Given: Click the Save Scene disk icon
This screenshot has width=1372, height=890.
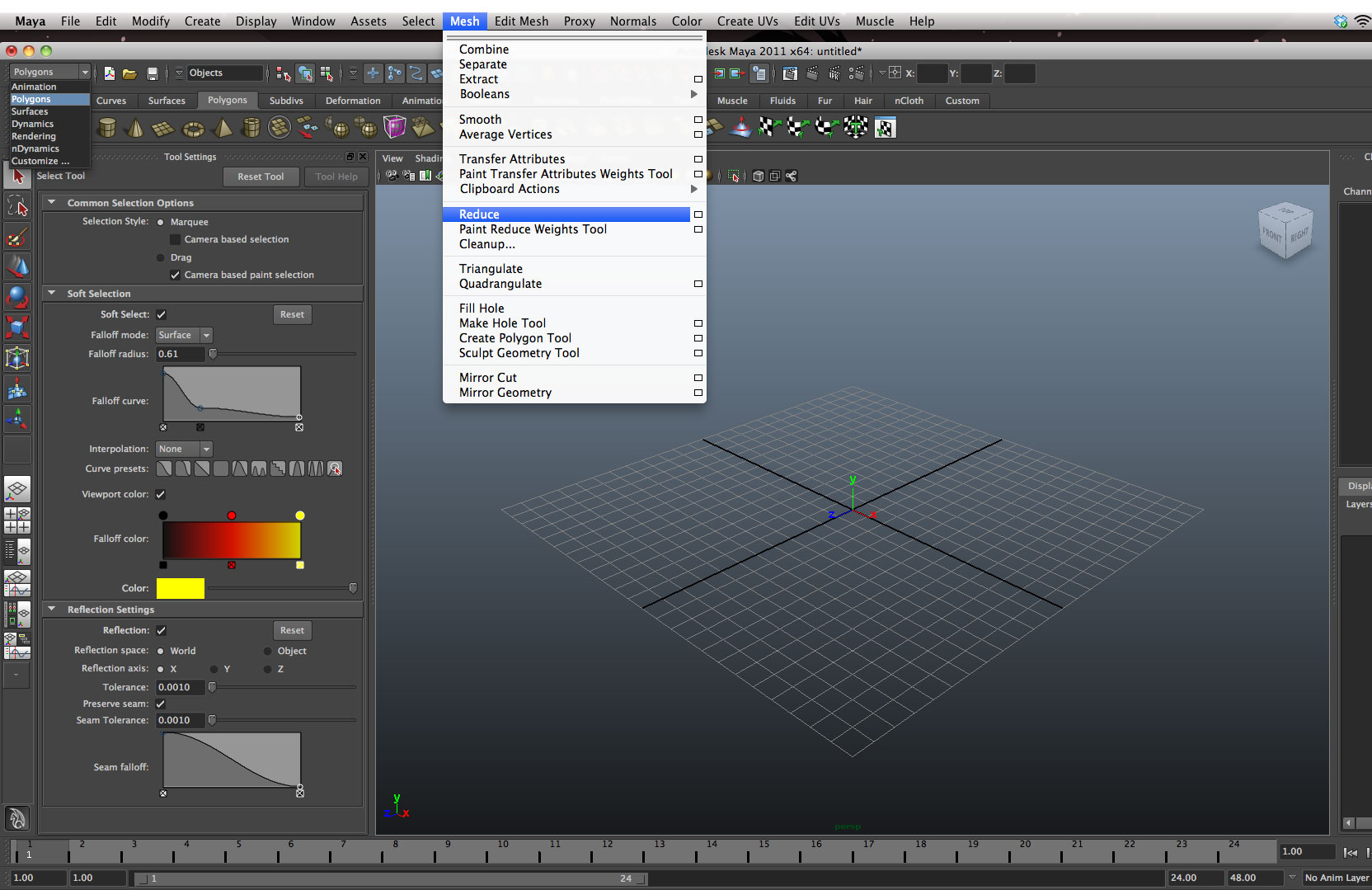Looking at the screenshot, I should point(152,73).
